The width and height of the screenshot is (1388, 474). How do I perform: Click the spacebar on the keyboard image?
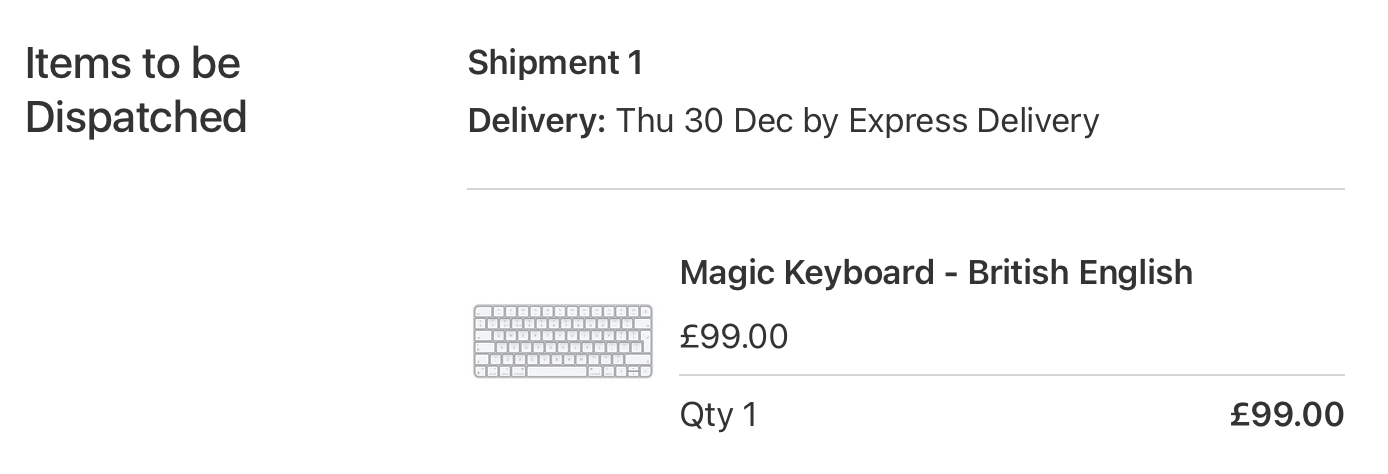coord(557,370)
